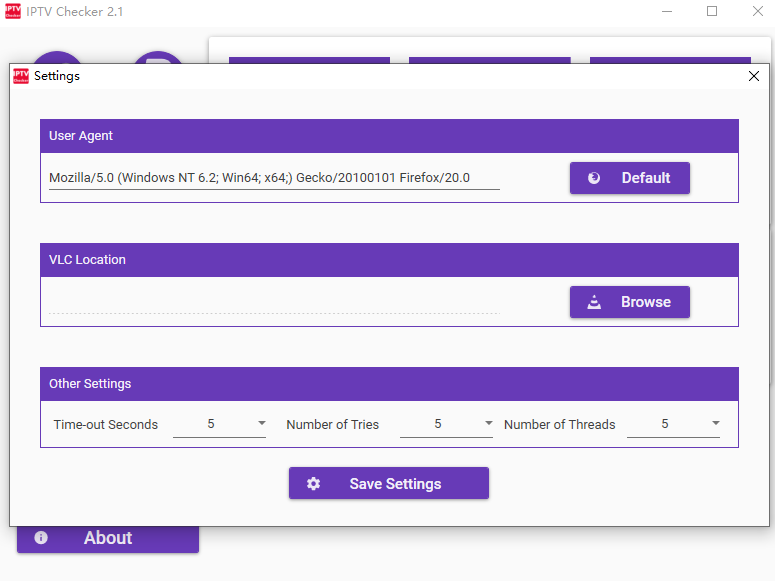
Task: Click the Settings dialog title bar icon
Action: tap(21, 76)
